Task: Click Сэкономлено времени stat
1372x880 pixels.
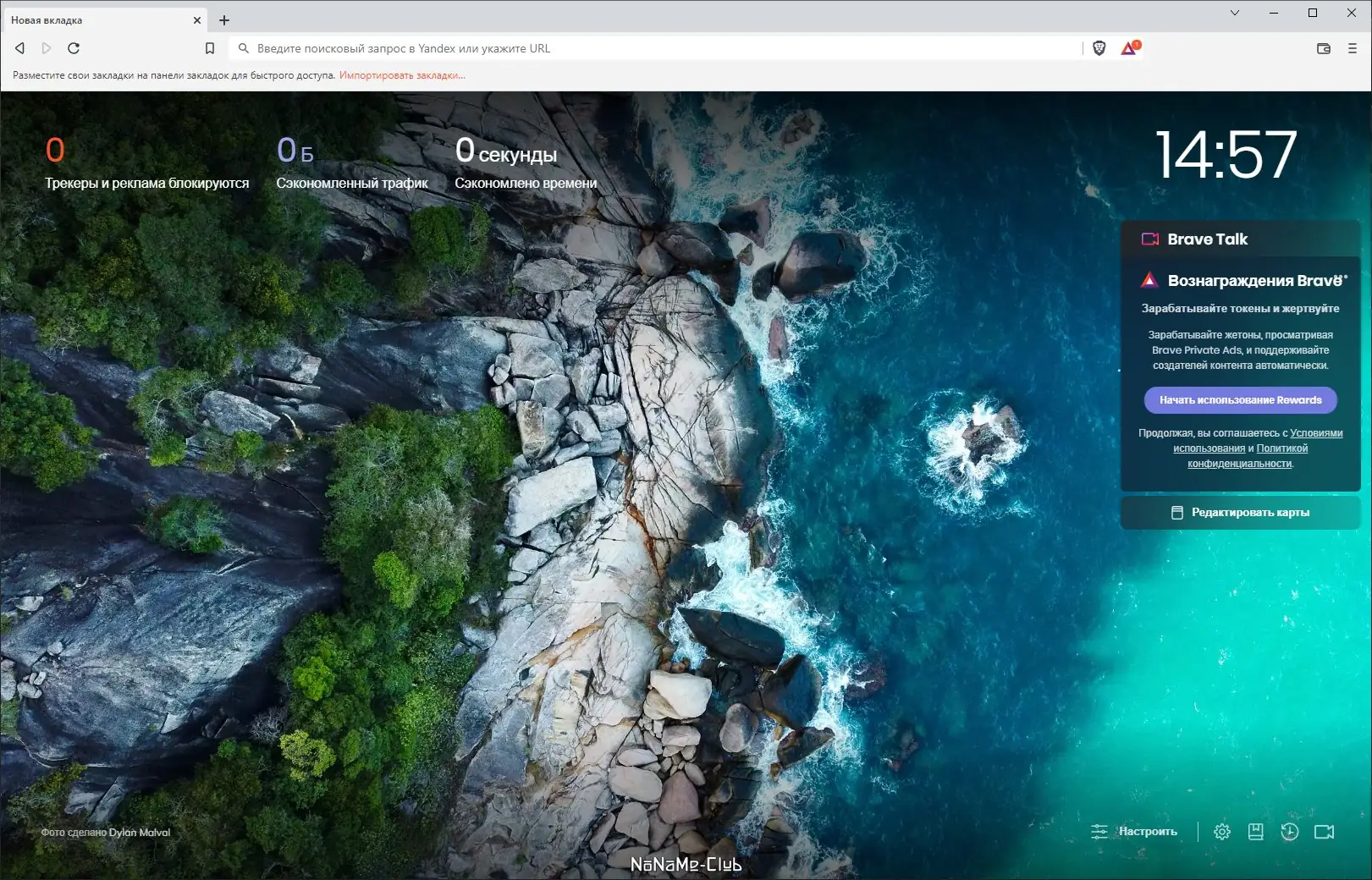Action: click(526, 163)
